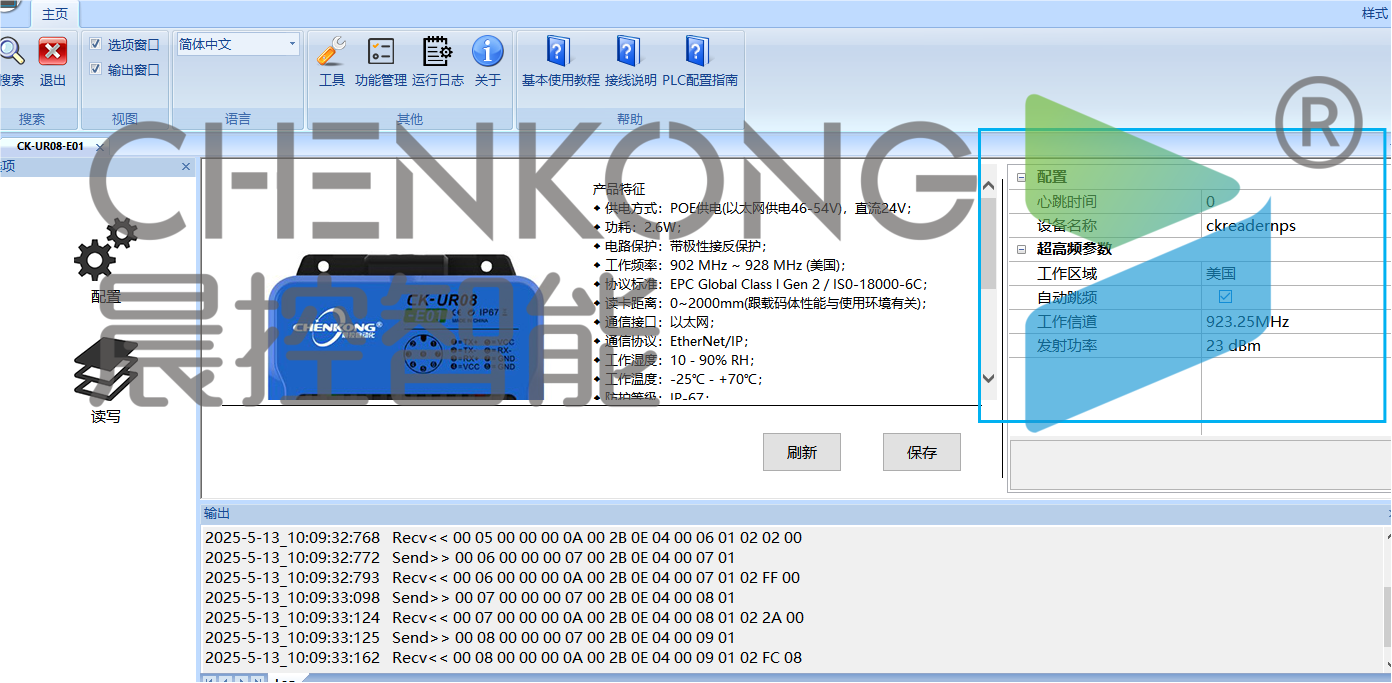The width and height of the screenshot is (1392, 683).
Task: Open the 工具 tools icon
Action: coord(332,51)
